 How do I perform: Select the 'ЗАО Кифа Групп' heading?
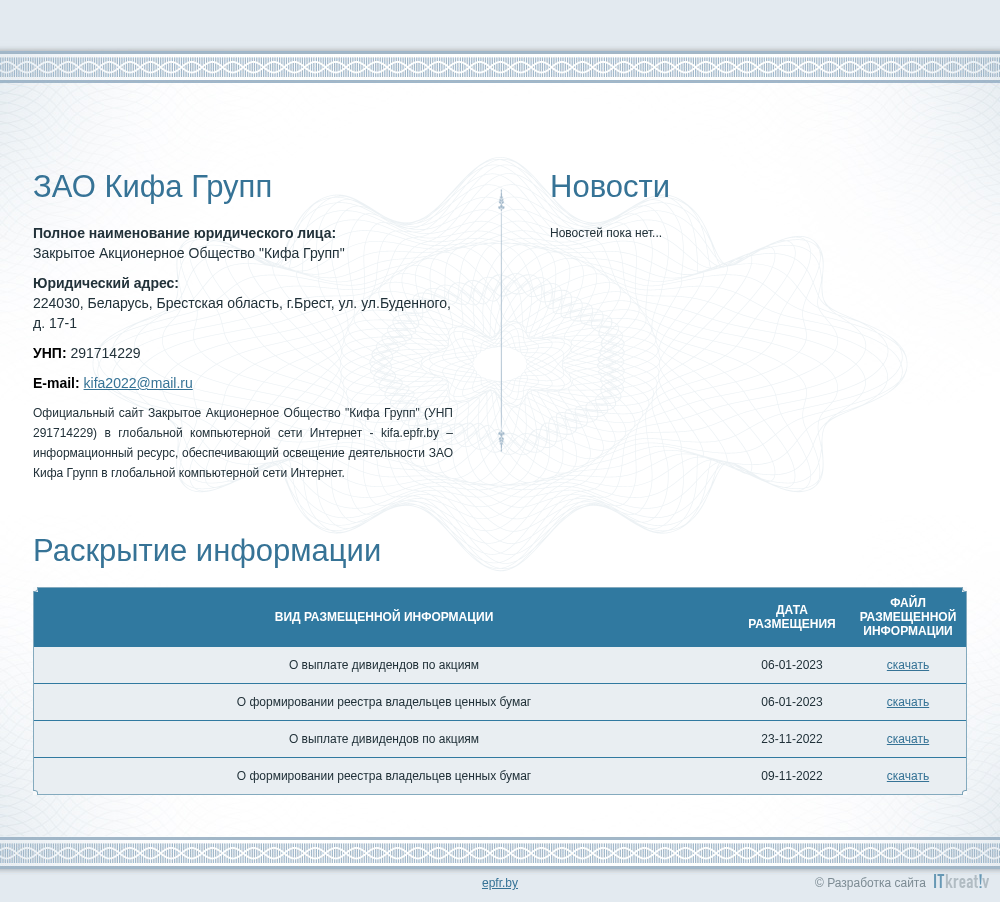[152, 187]
